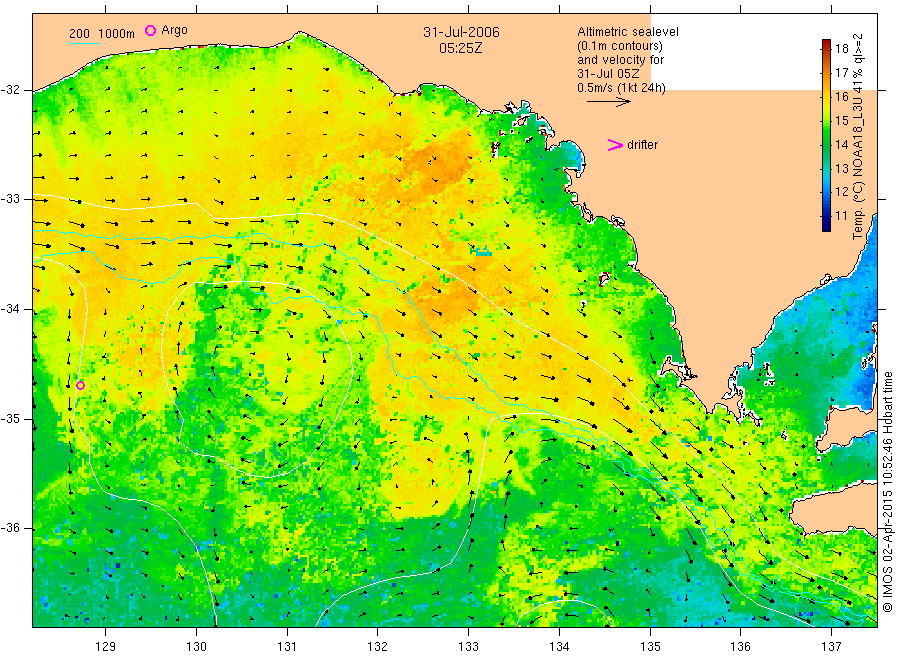Image resolution: width=900 pixels, height=660 pixels.
Task: Click the color bar value 17
Action: coord(841,72)
